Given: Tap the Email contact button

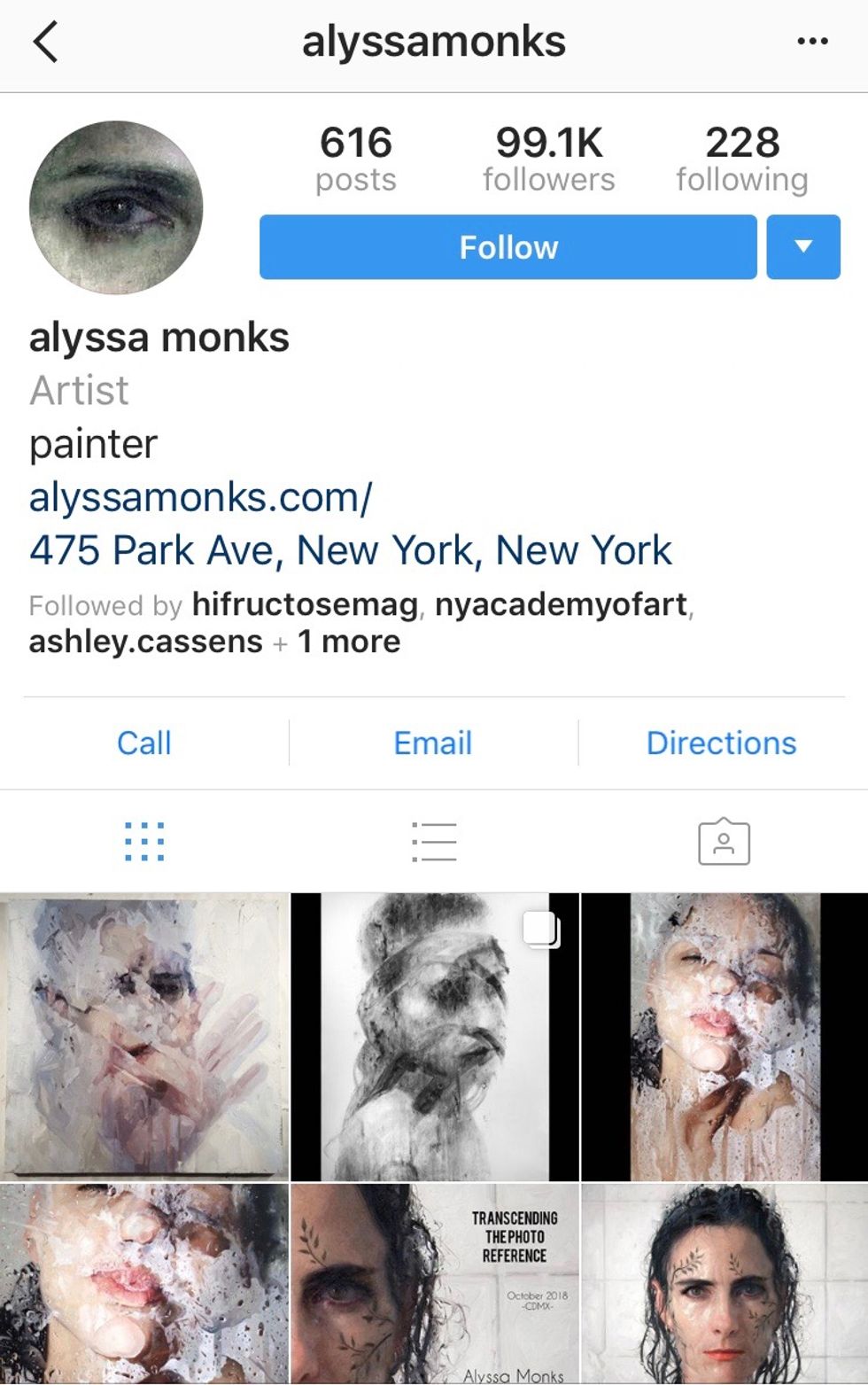Looking at the screenshot, I should (433, 743).
